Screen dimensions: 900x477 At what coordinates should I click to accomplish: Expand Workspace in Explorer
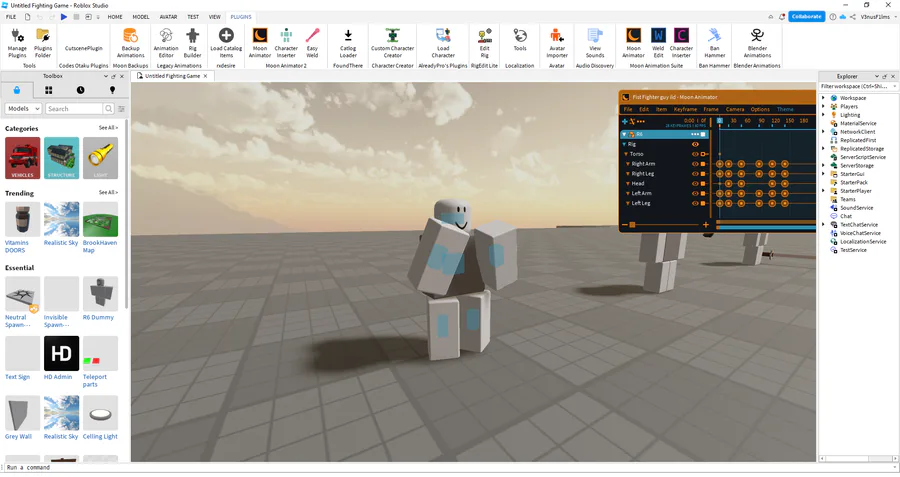[x=824, y=98]
